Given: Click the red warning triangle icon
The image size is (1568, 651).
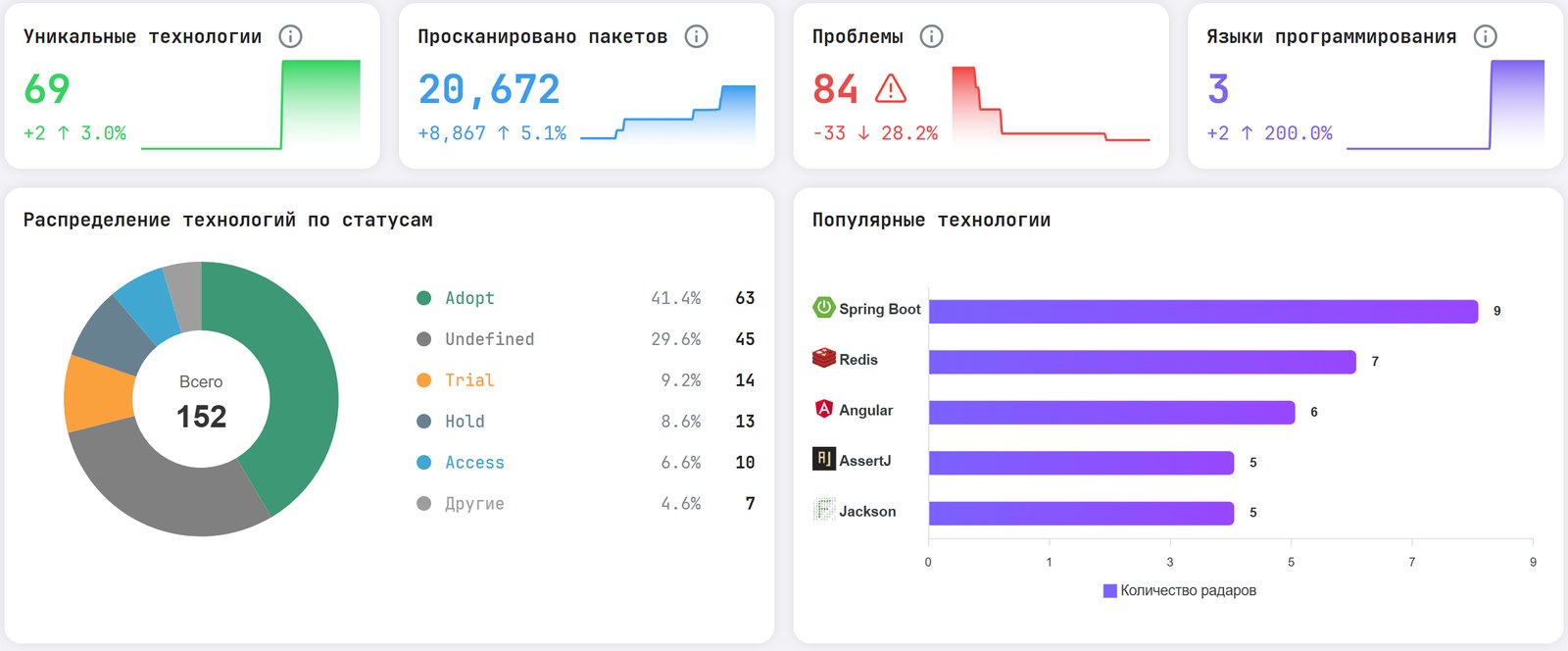Looking at the screenshot, I should (890, 89).
